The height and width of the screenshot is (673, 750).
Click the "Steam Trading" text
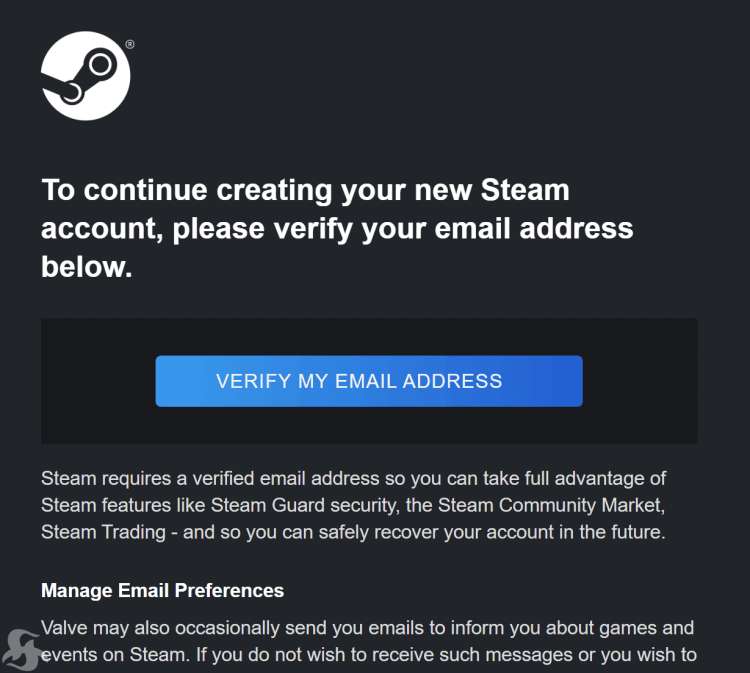(x=103, y=532)
